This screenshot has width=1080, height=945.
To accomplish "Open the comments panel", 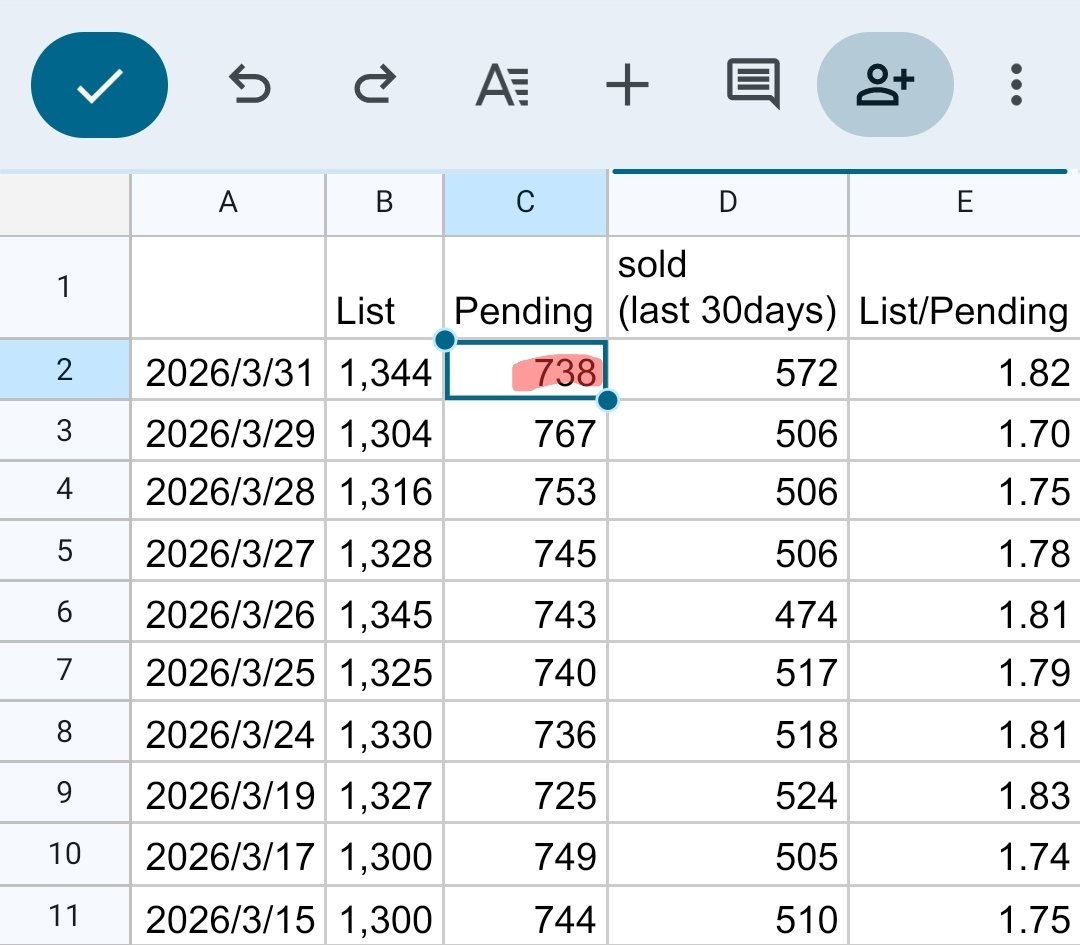I will (754, 84).
